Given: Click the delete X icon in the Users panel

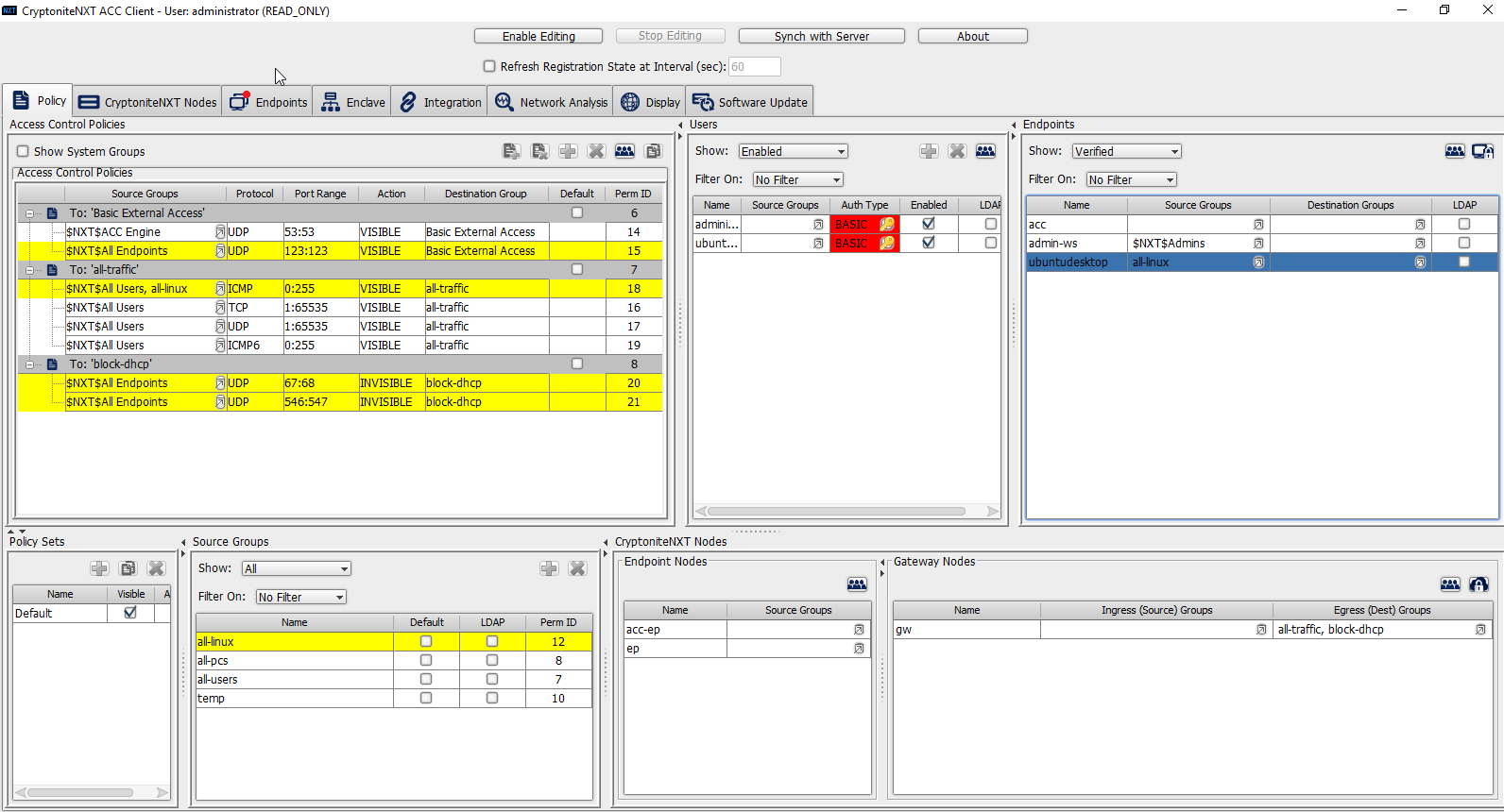Looking at the screenshot, I should [x=957, y=151].
